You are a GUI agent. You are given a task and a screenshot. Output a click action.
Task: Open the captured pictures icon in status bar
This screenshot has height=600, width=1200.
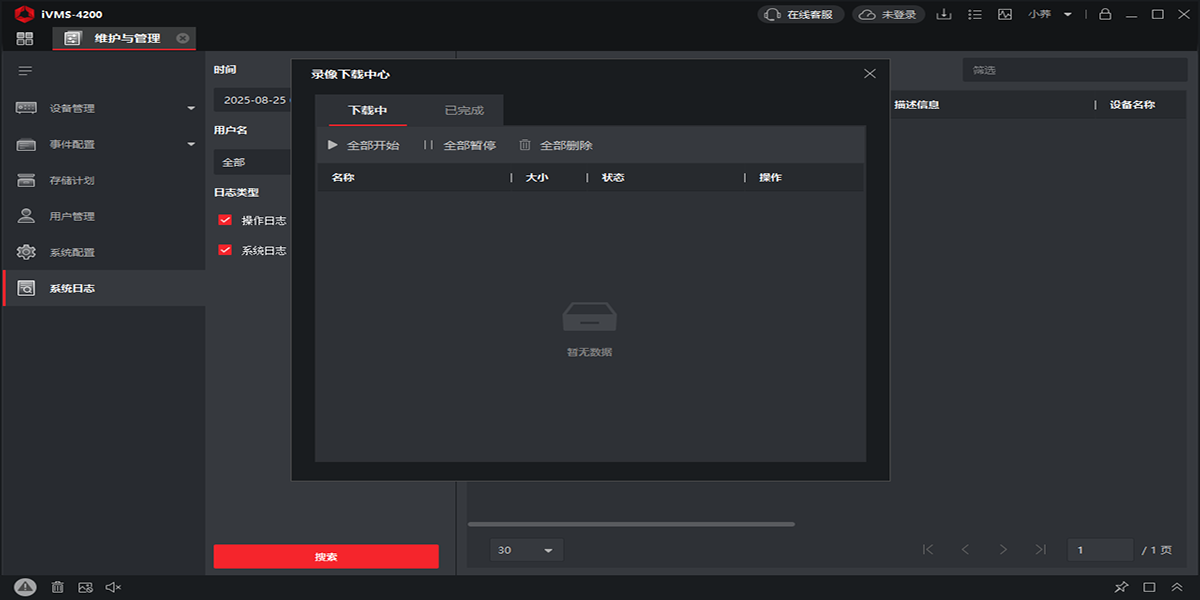(85, 587)
